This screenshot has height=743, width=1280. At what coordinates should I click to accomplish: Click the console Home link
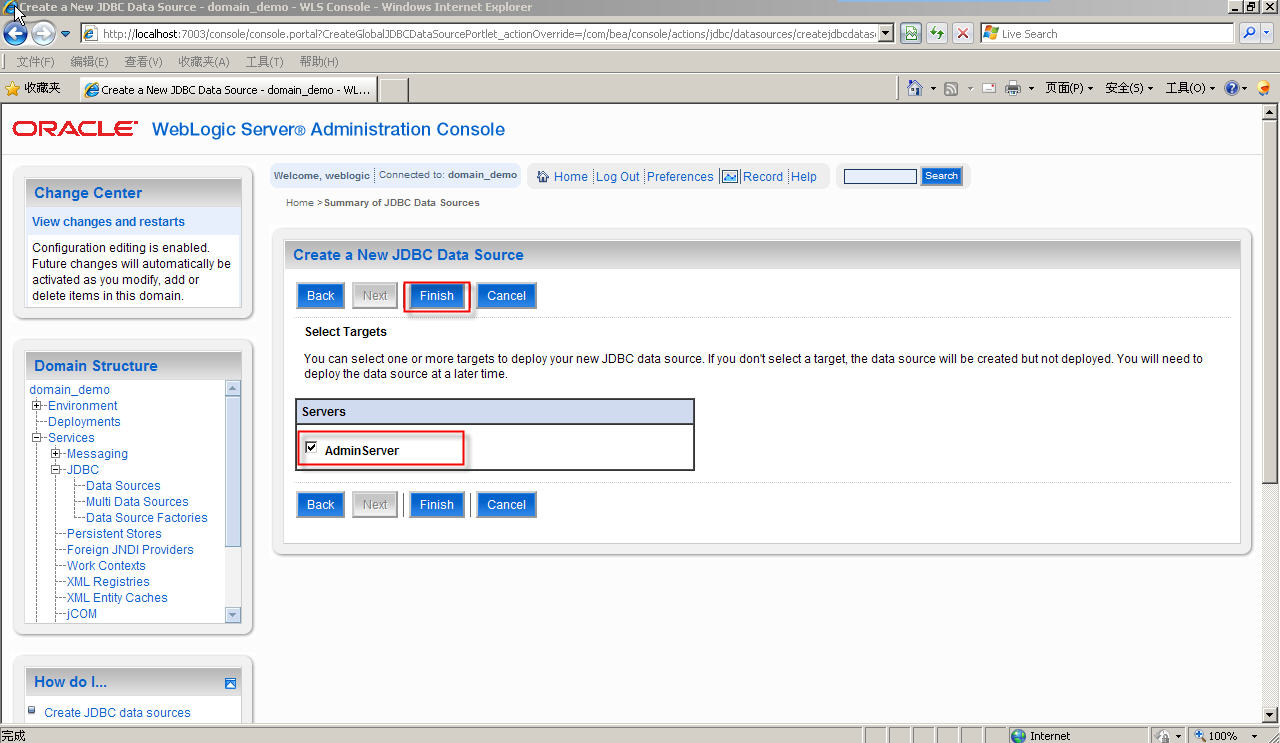(x=570, y=177)
